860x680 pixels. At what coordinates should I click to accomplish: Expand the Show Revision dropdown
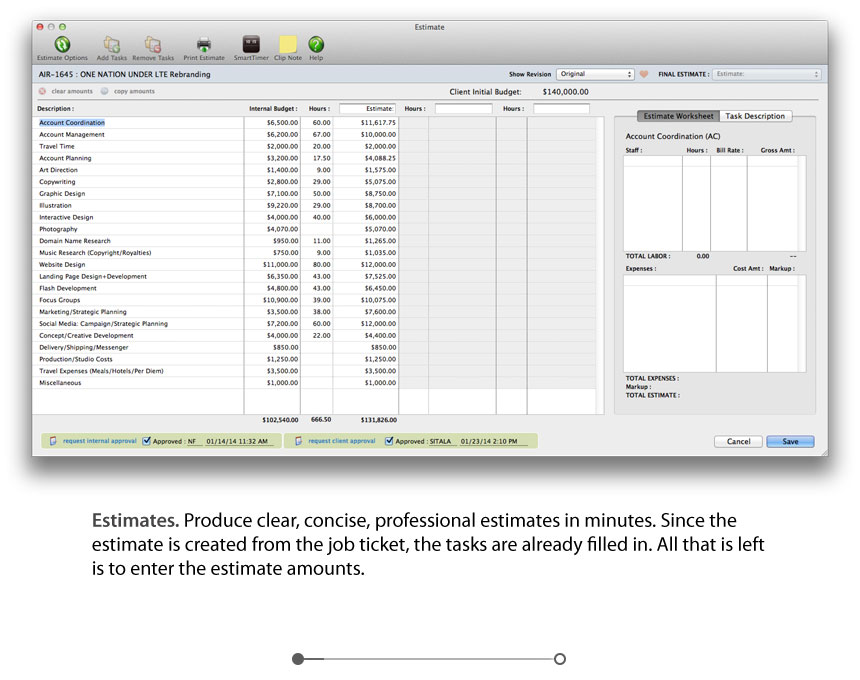click(x=595, y=74)
